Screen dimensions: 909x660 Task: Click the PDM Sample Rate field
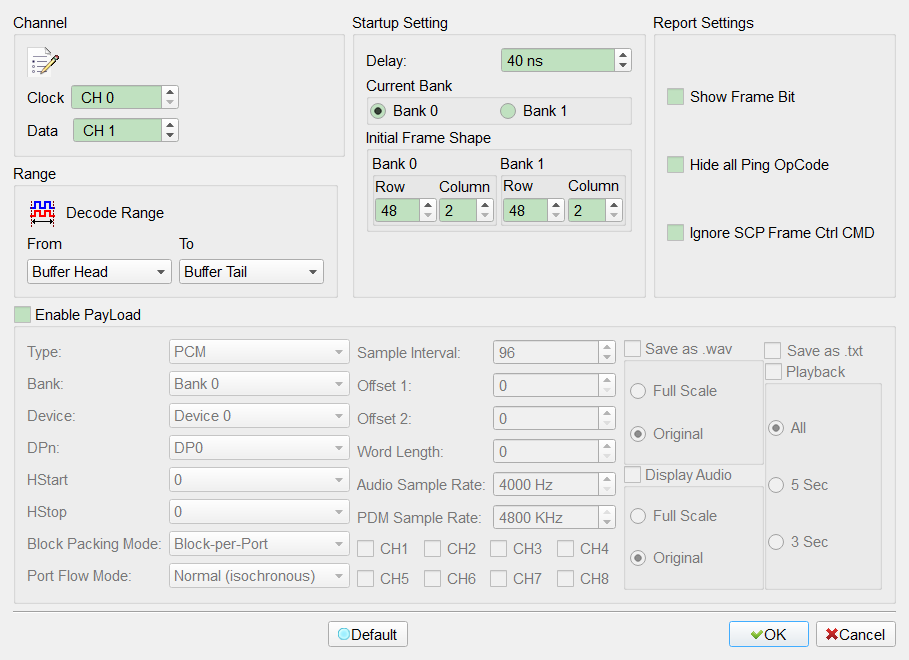click(x=546, y=517)
